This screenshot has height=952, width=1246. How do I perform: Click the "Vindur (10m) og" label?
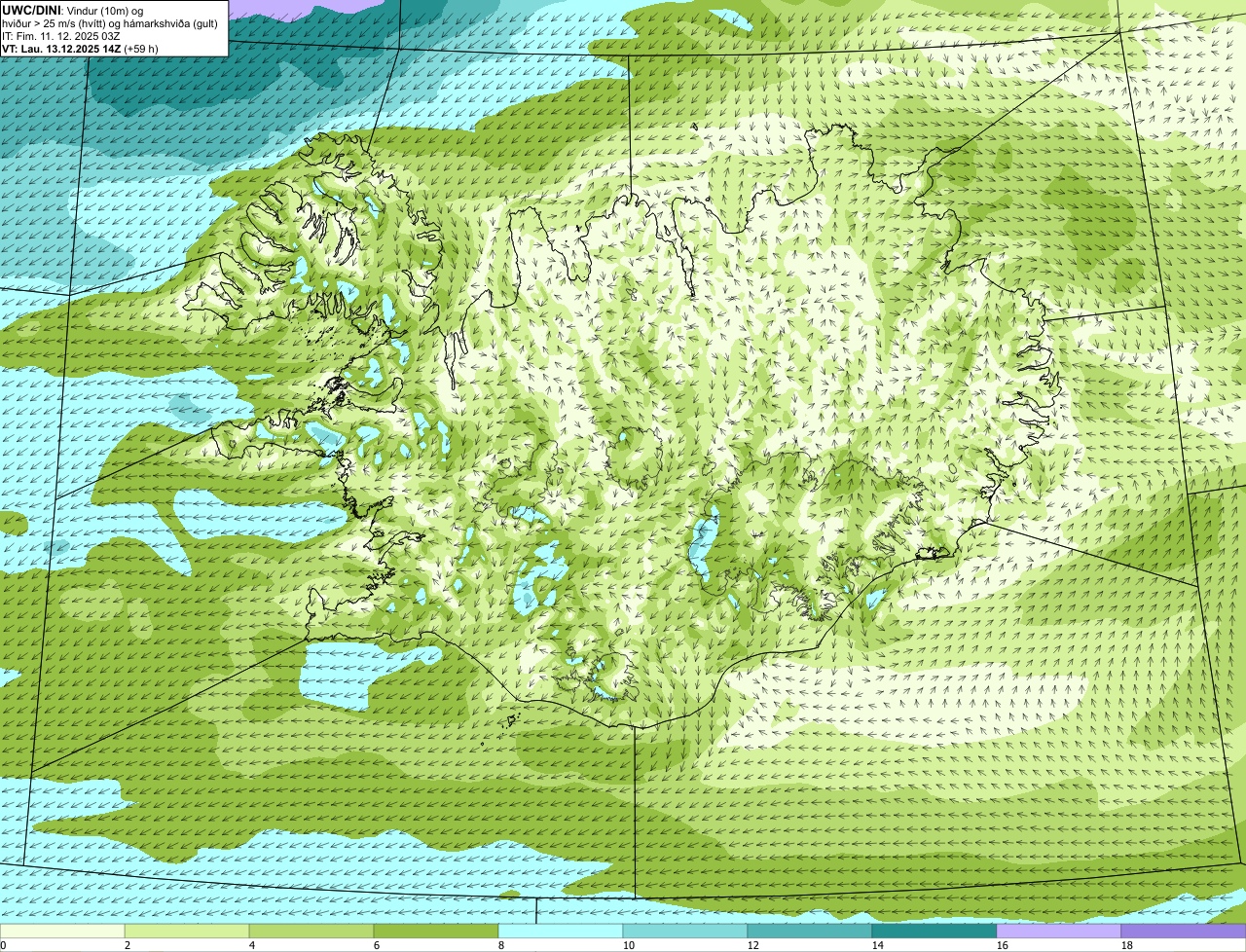coord(105,12)
